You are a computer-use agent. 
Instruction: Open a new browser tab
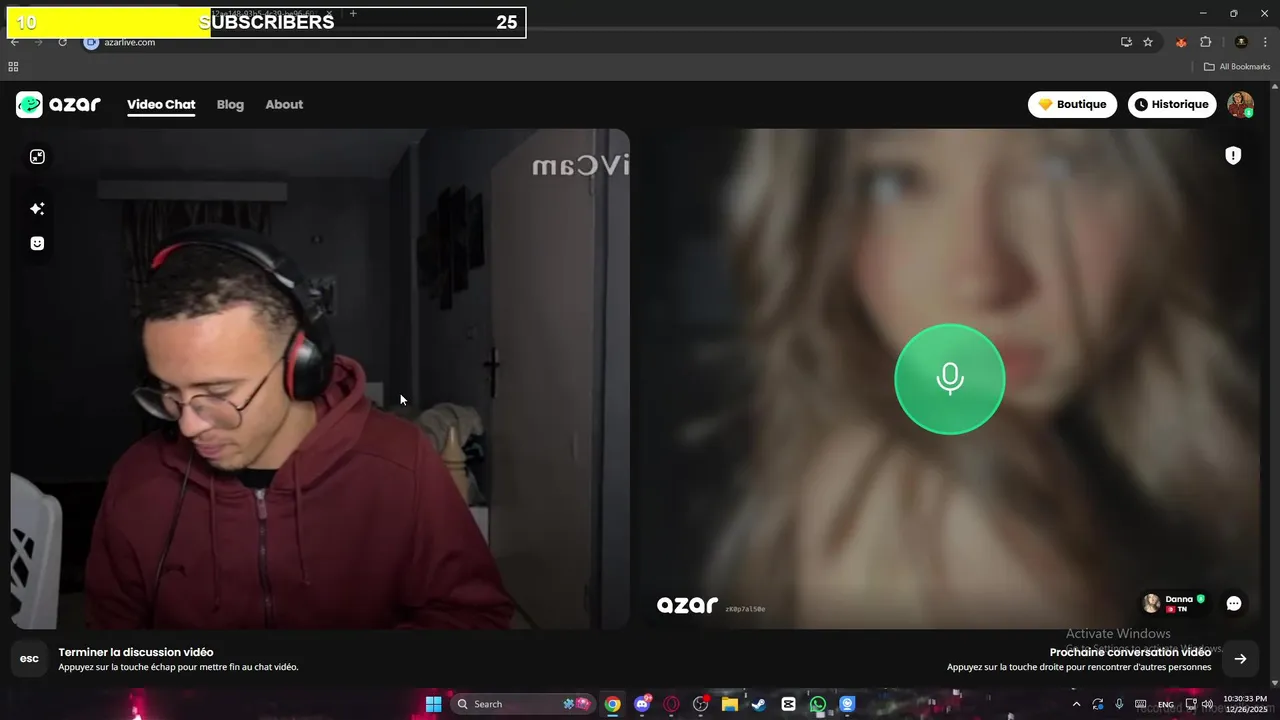click(353, 14)
